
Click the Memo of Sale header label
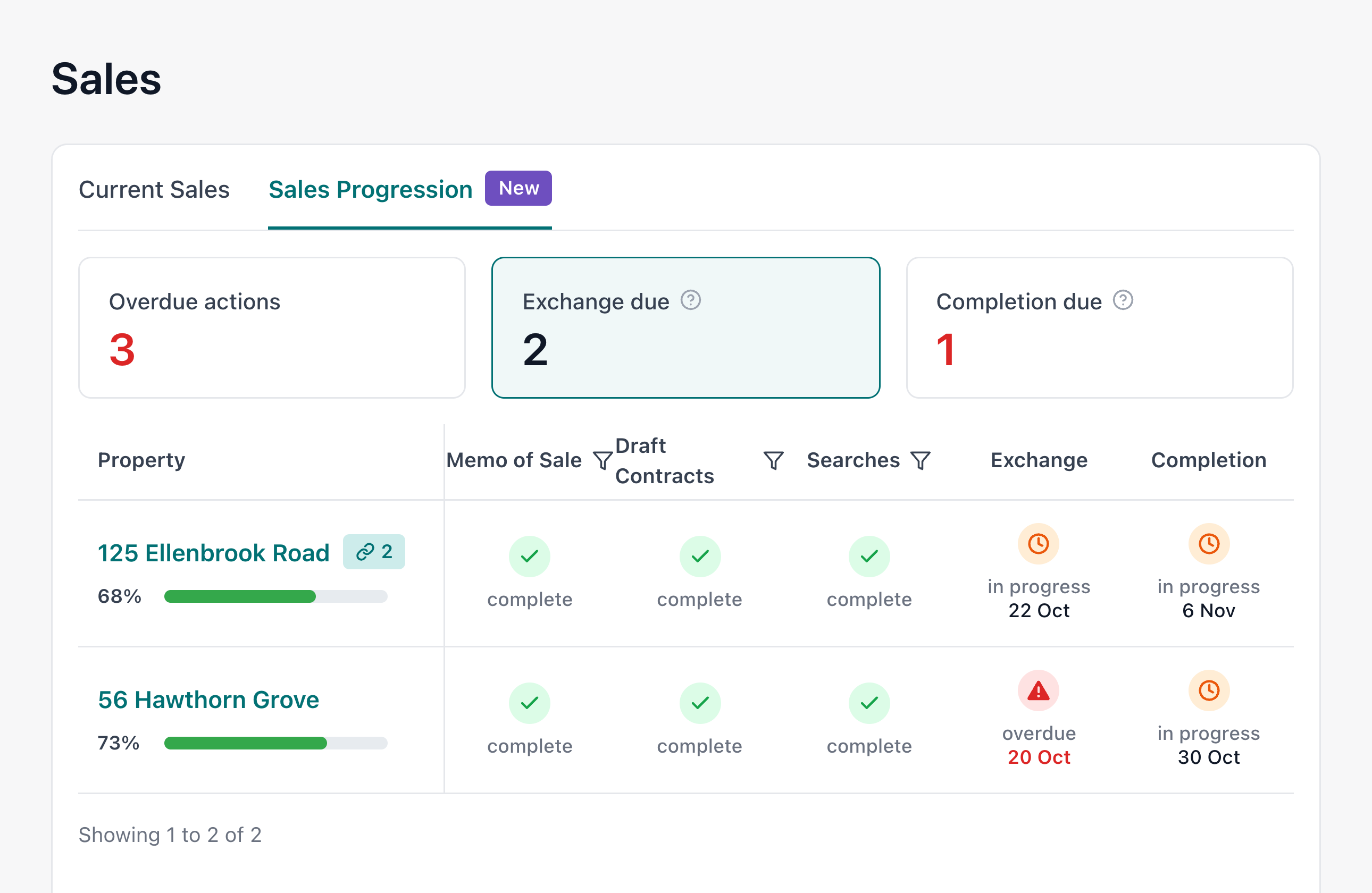tap(514, 460)
